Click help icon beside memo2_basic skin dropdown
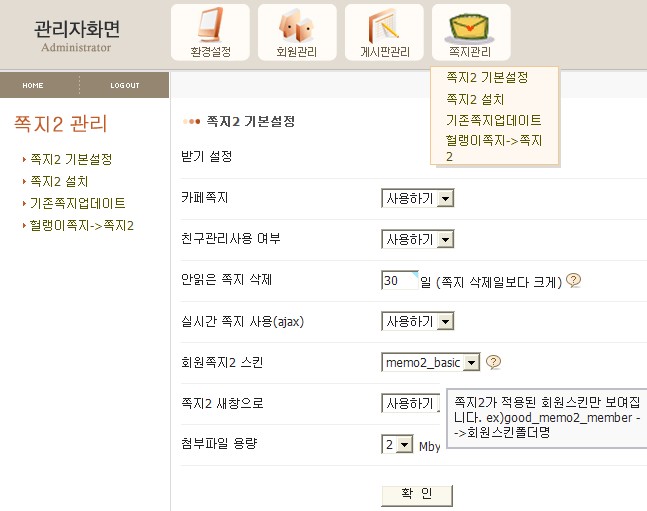647x511 pixels. [x=494, y=362]
